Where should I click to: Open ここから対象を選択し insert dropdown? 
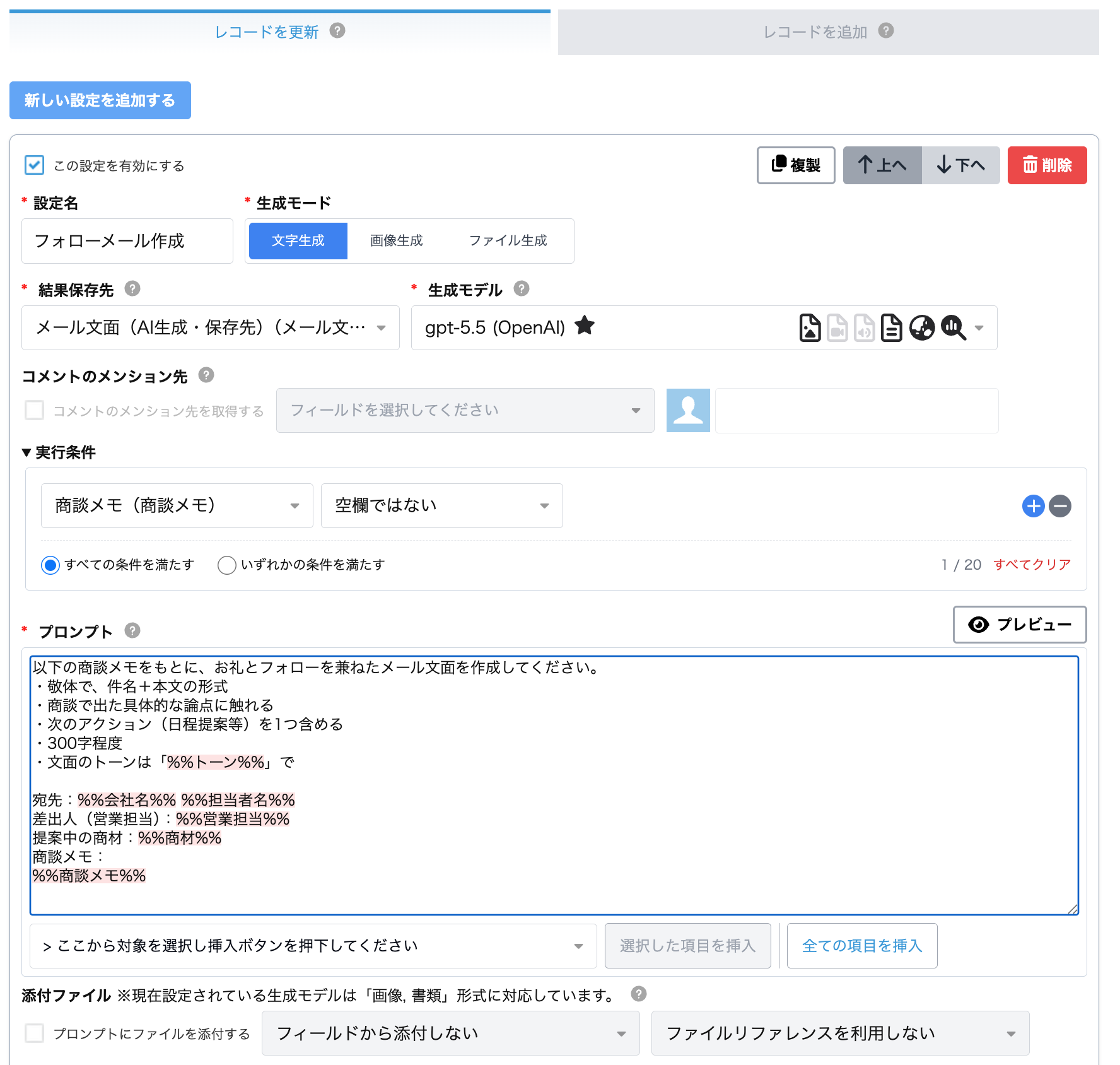(313, 946)
